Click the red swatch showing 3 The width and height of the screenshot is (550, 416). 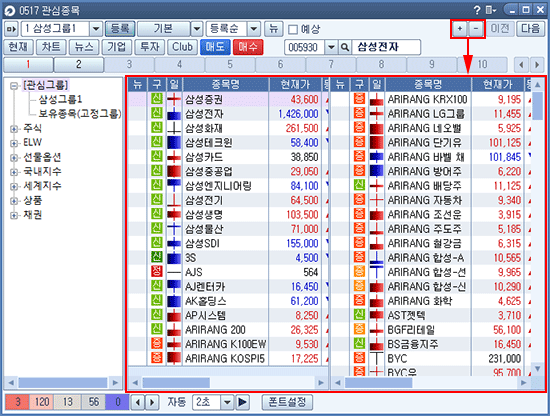18,402
